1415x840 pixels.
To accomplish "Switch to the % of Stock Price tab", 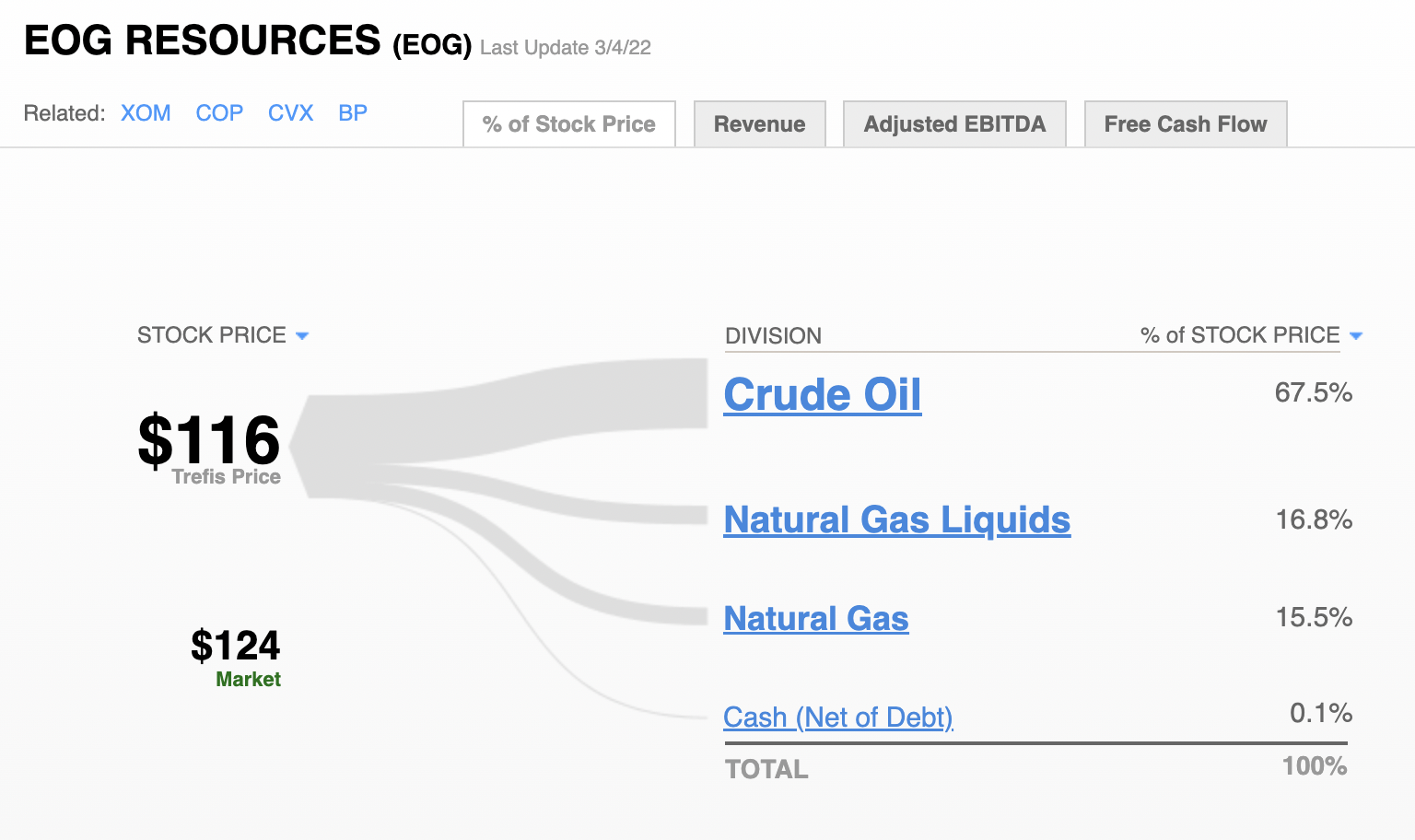I will click(x=569, y=124).
